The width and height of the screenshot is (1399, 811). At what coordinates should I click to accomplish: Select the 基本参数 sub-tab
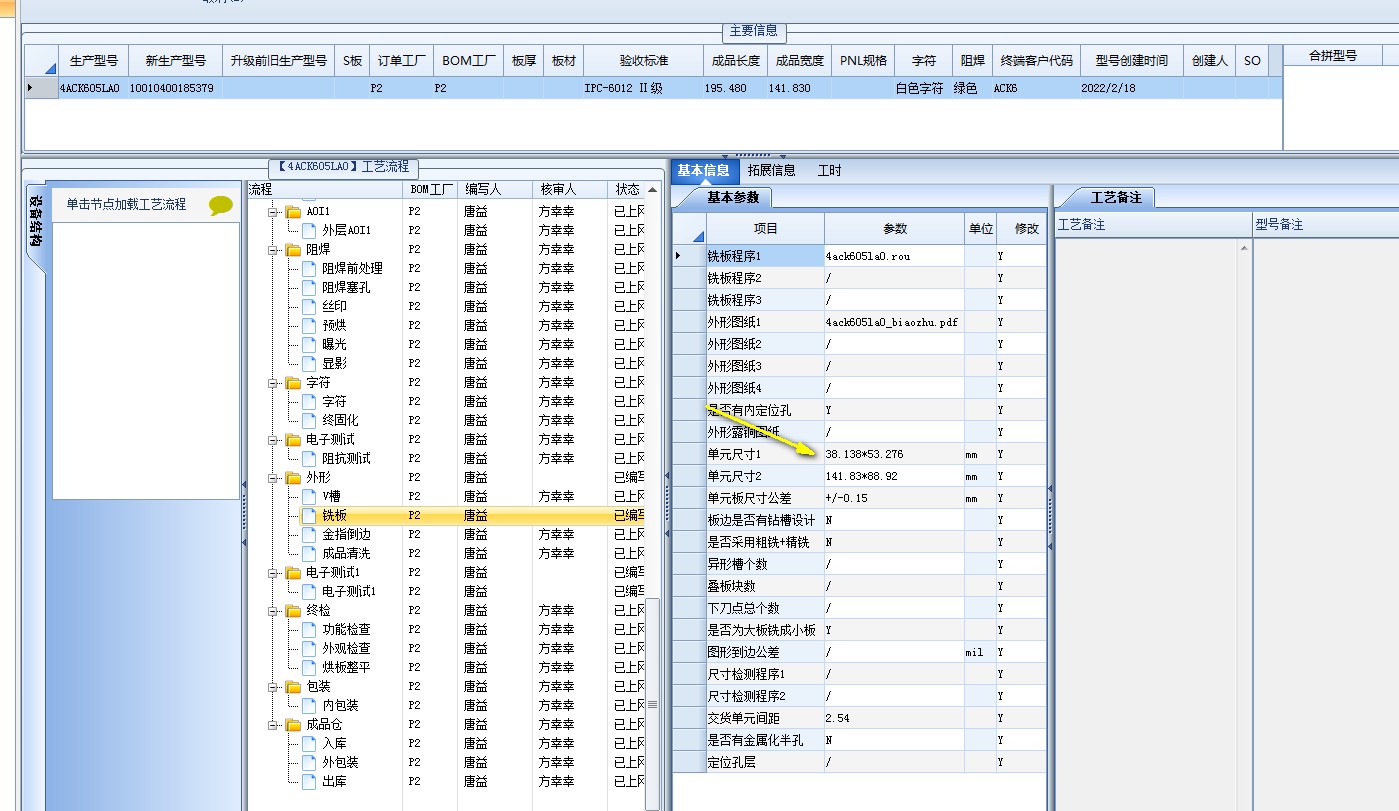pyautogui.click(x=733, y=198)
